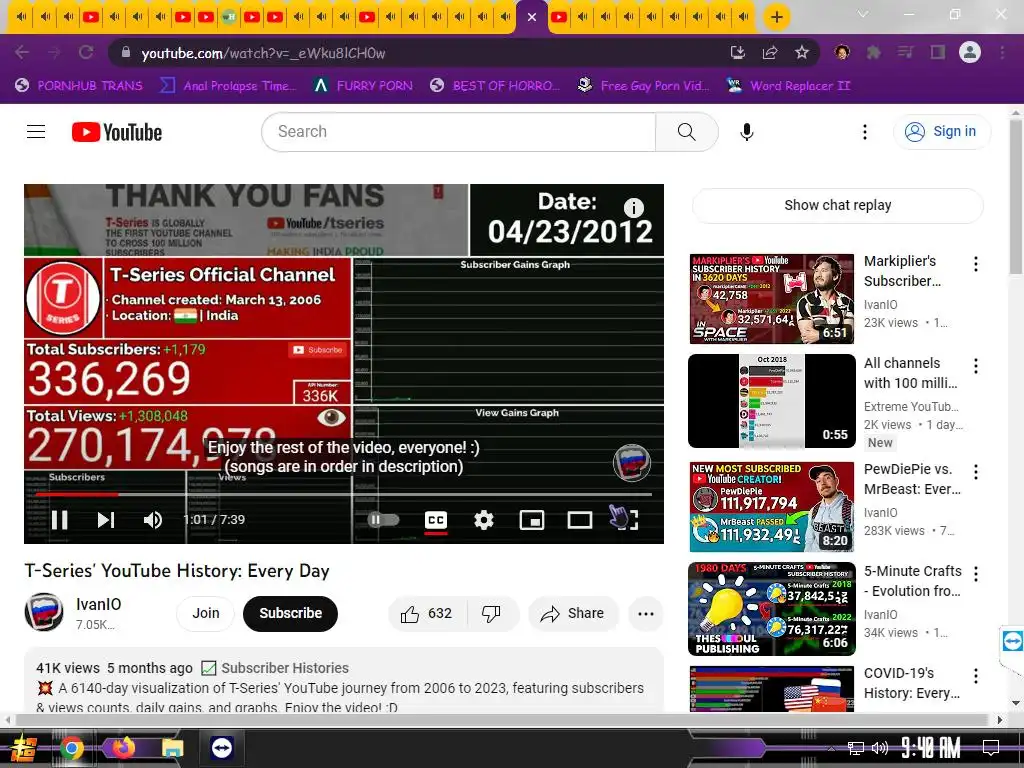Open the Word Replacer II bookmark

pos(789,86)
